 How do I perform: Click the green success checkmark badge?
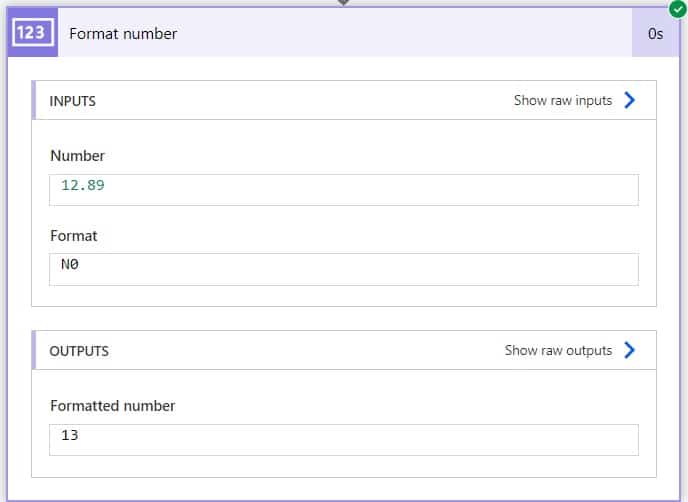pos(678,9)
